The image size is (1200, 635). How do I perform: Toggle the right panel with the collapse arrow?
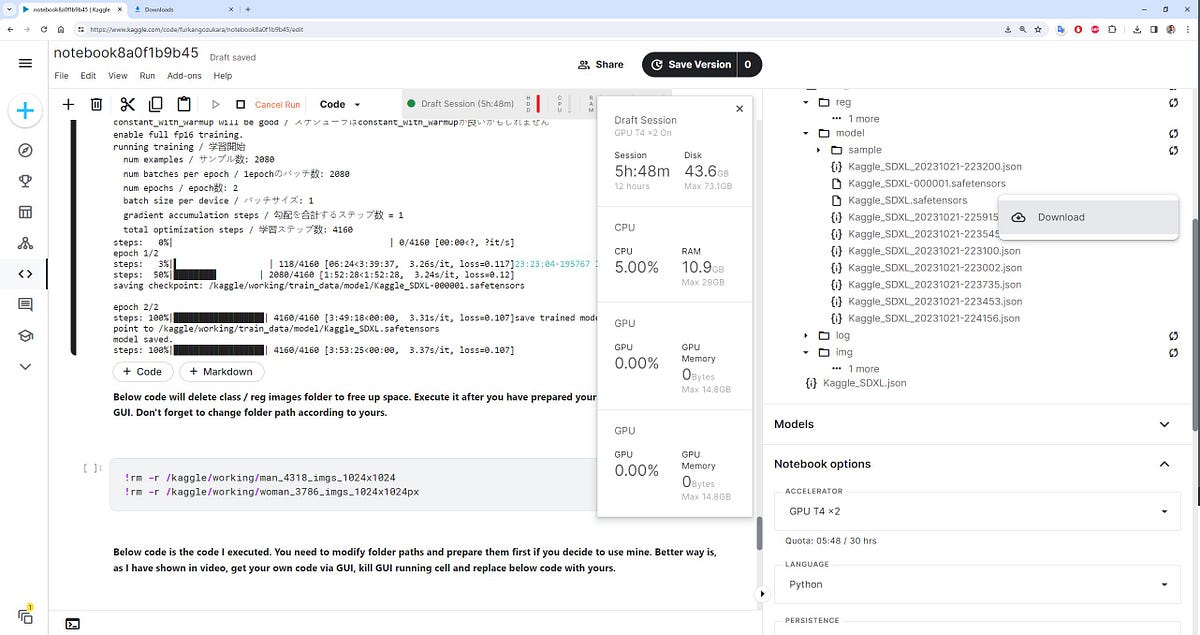(762, 593)
